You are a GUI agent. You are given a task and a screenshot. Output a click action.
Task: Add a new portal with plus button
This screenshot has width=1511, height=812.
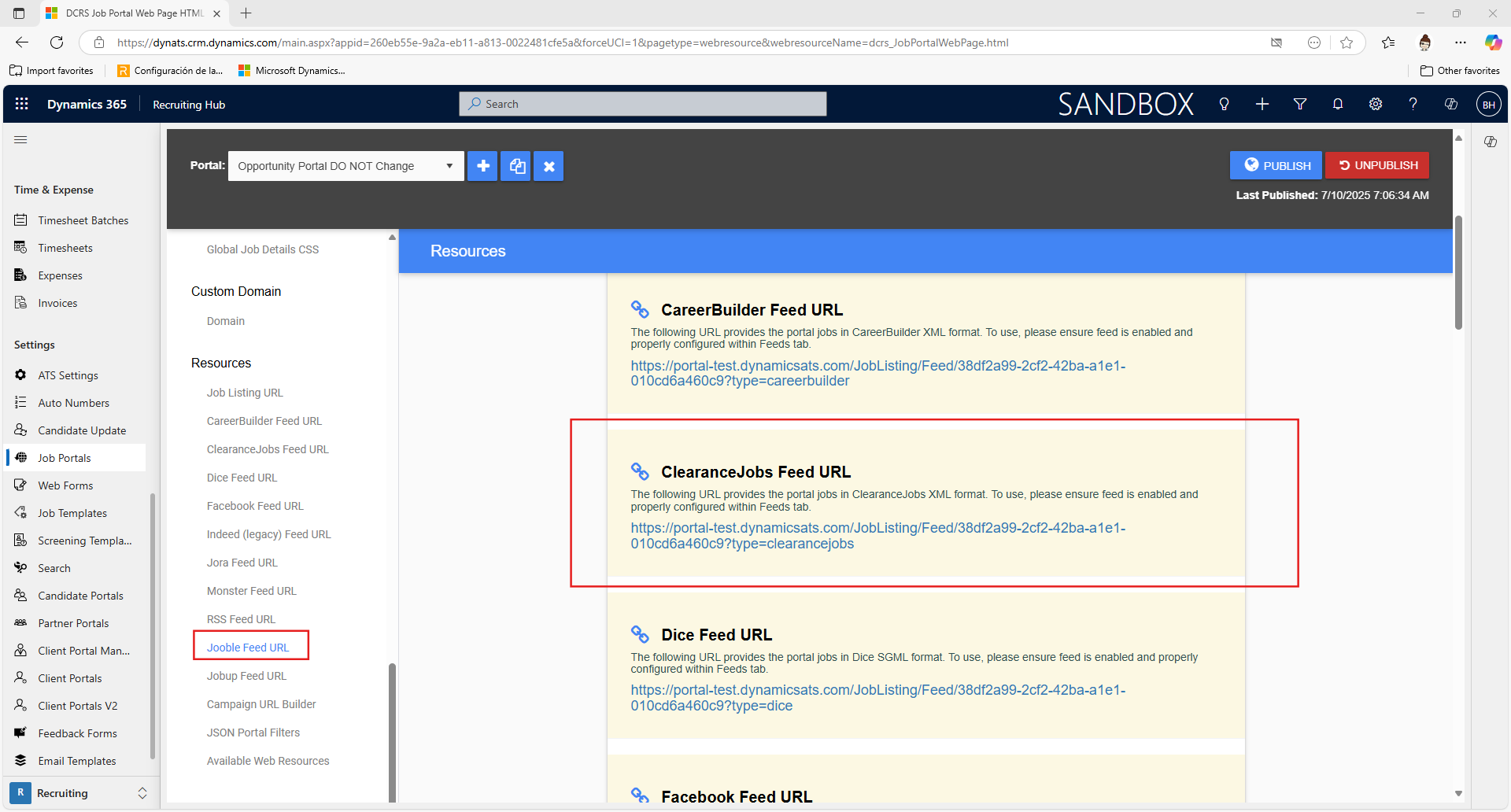pos(482,166)
